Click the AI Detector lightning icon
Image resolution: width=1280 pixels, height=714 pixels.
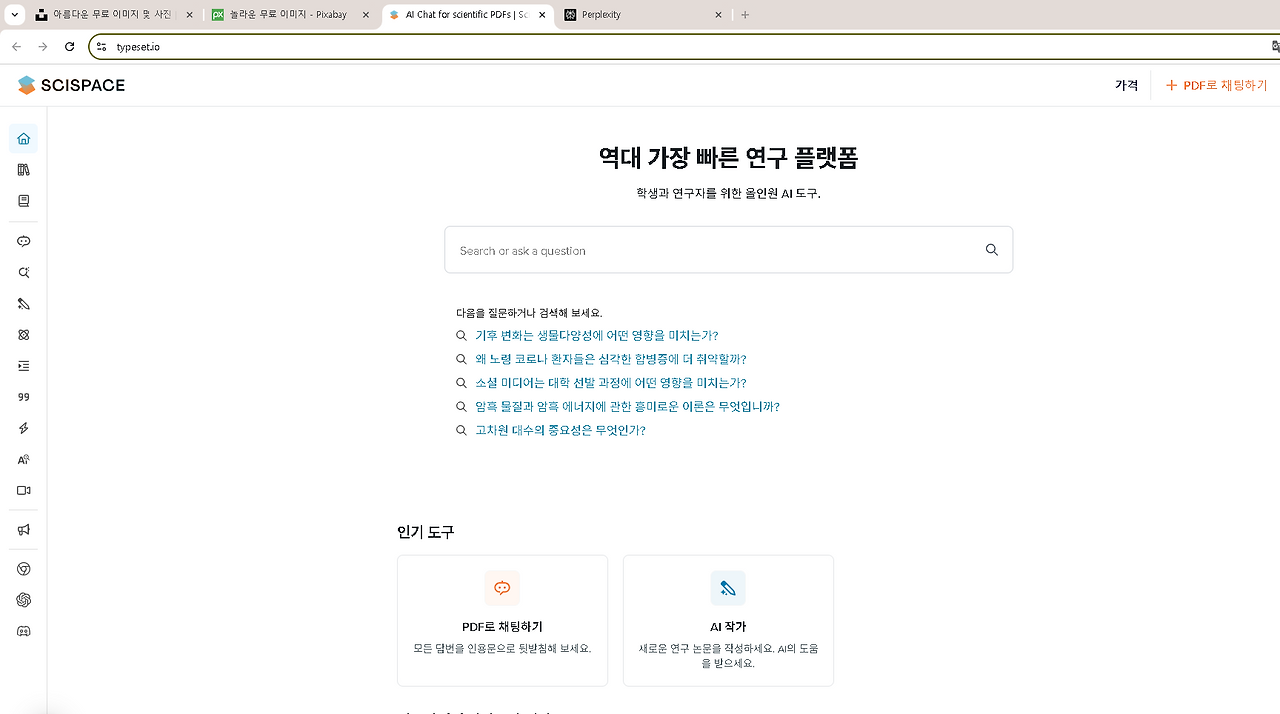[x=23, y=428]
